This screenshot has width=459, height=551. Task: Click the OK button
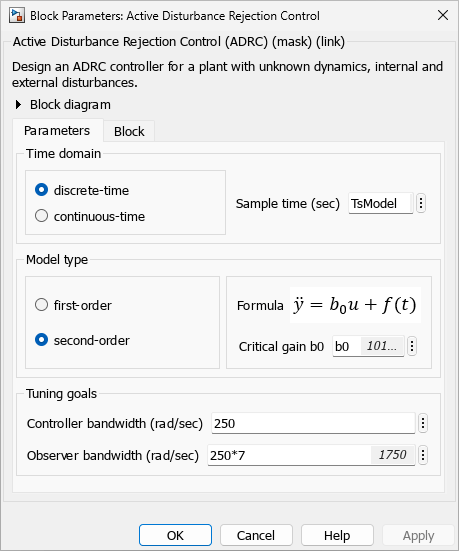(x=175, y=535)
